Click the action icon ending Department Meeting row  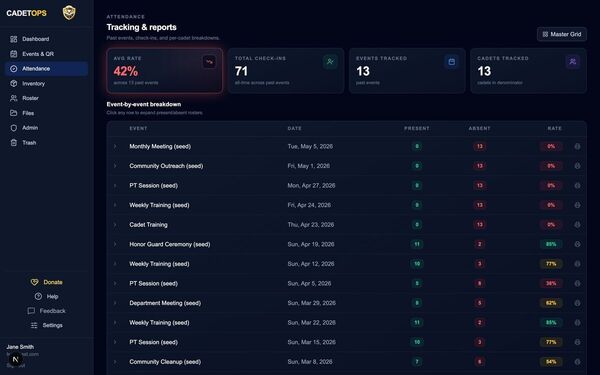[577, 303]
